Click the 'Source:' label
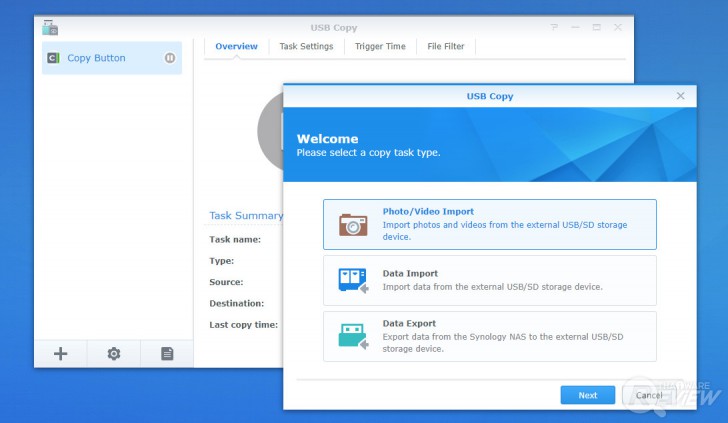The height and width of the screenshot is (423, 728). [x=226, y=282]
